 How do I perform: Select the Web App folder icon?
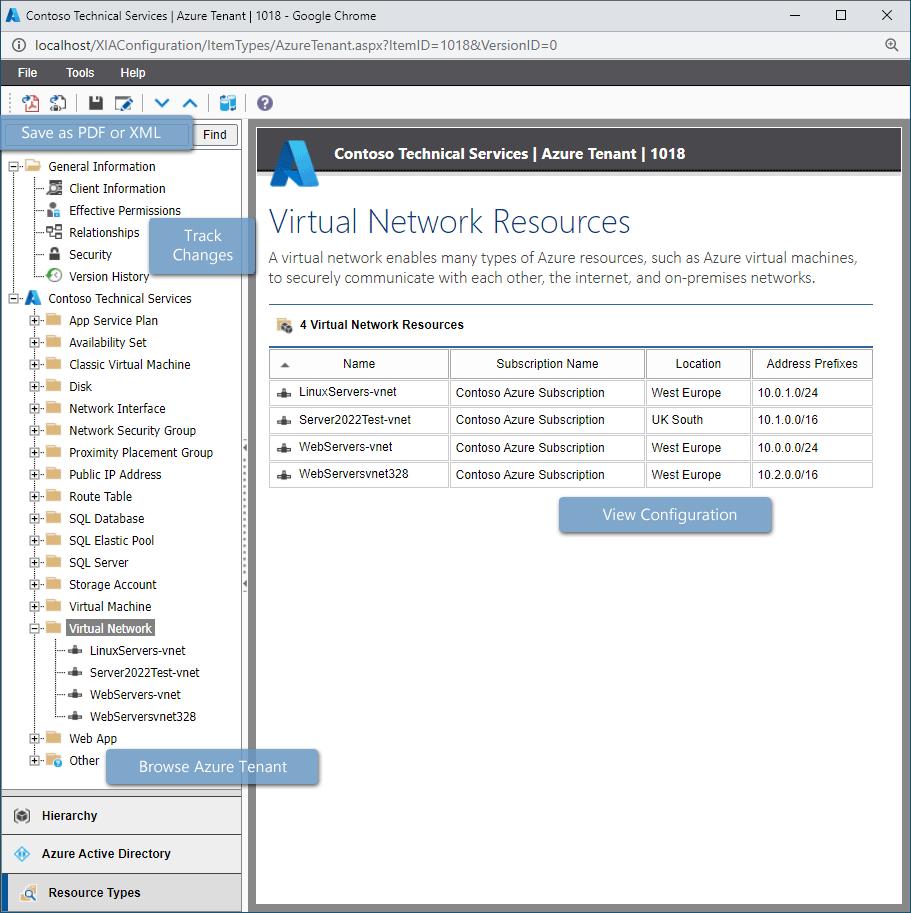[x=54, y=738]
